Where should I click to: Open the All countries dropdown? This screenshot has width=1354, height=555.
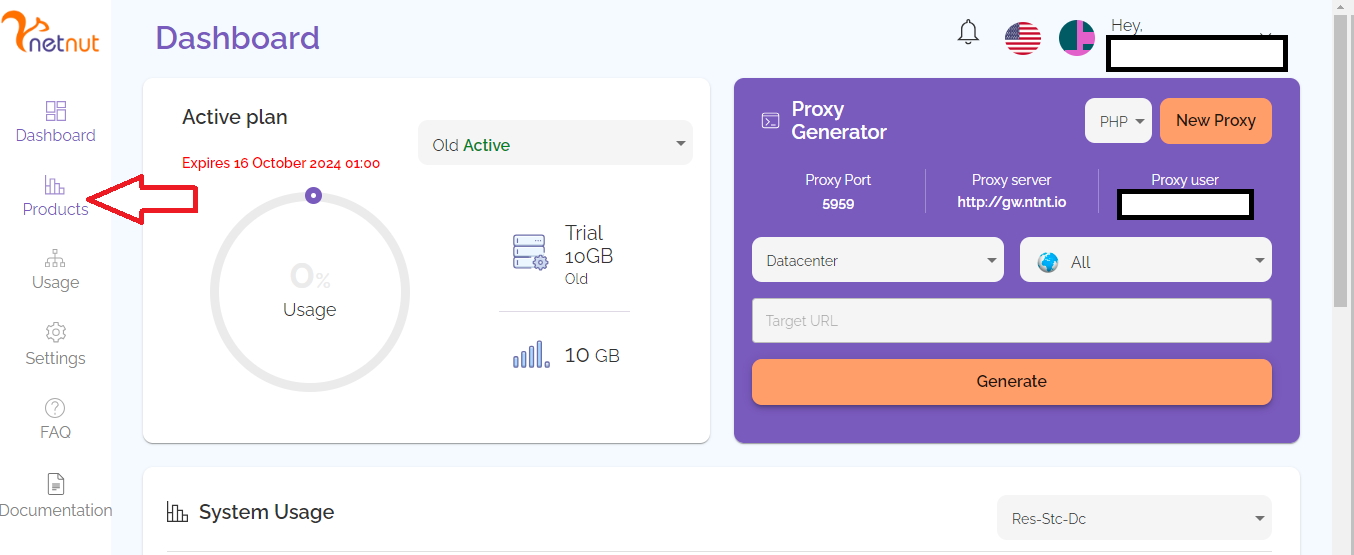tap(1145, 261)
